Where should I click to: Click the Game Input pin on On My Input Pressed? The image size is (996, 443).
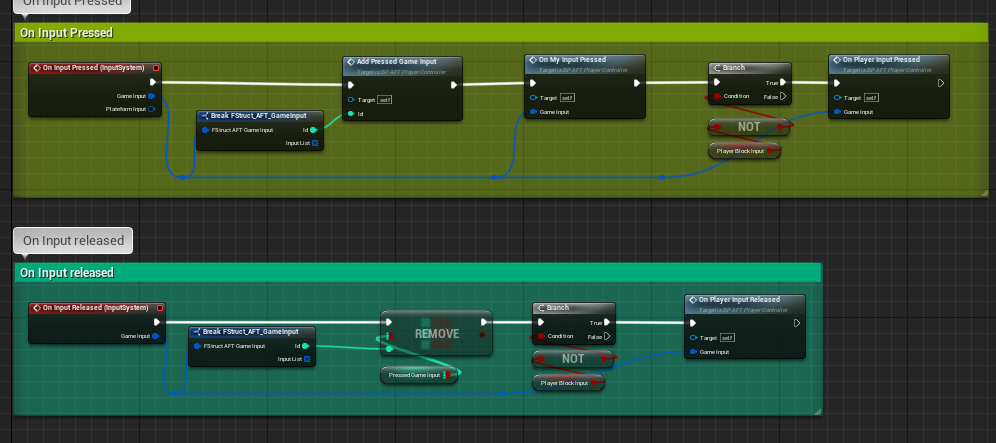[x=533, y=113]
